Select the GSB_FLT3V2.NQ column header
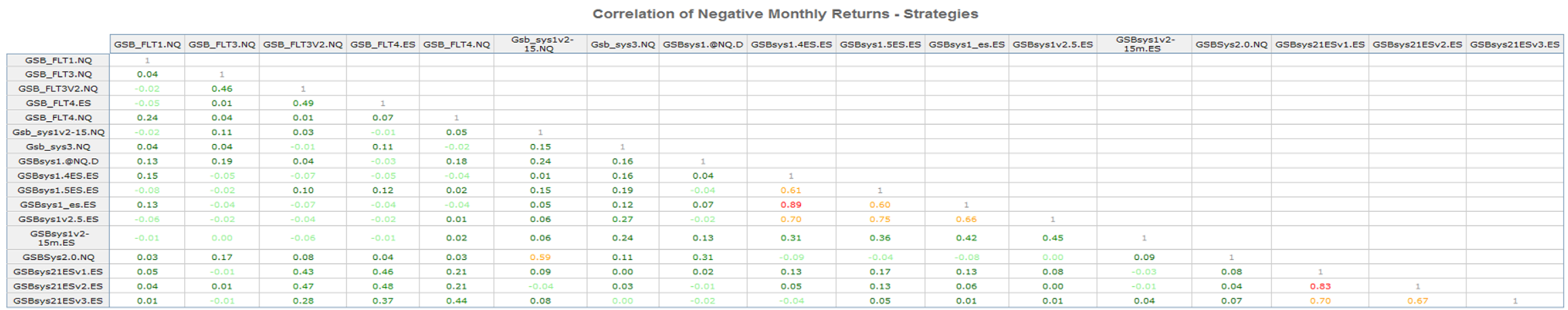The width and height of the screenshot is (1568, 310). click(302, 45)
